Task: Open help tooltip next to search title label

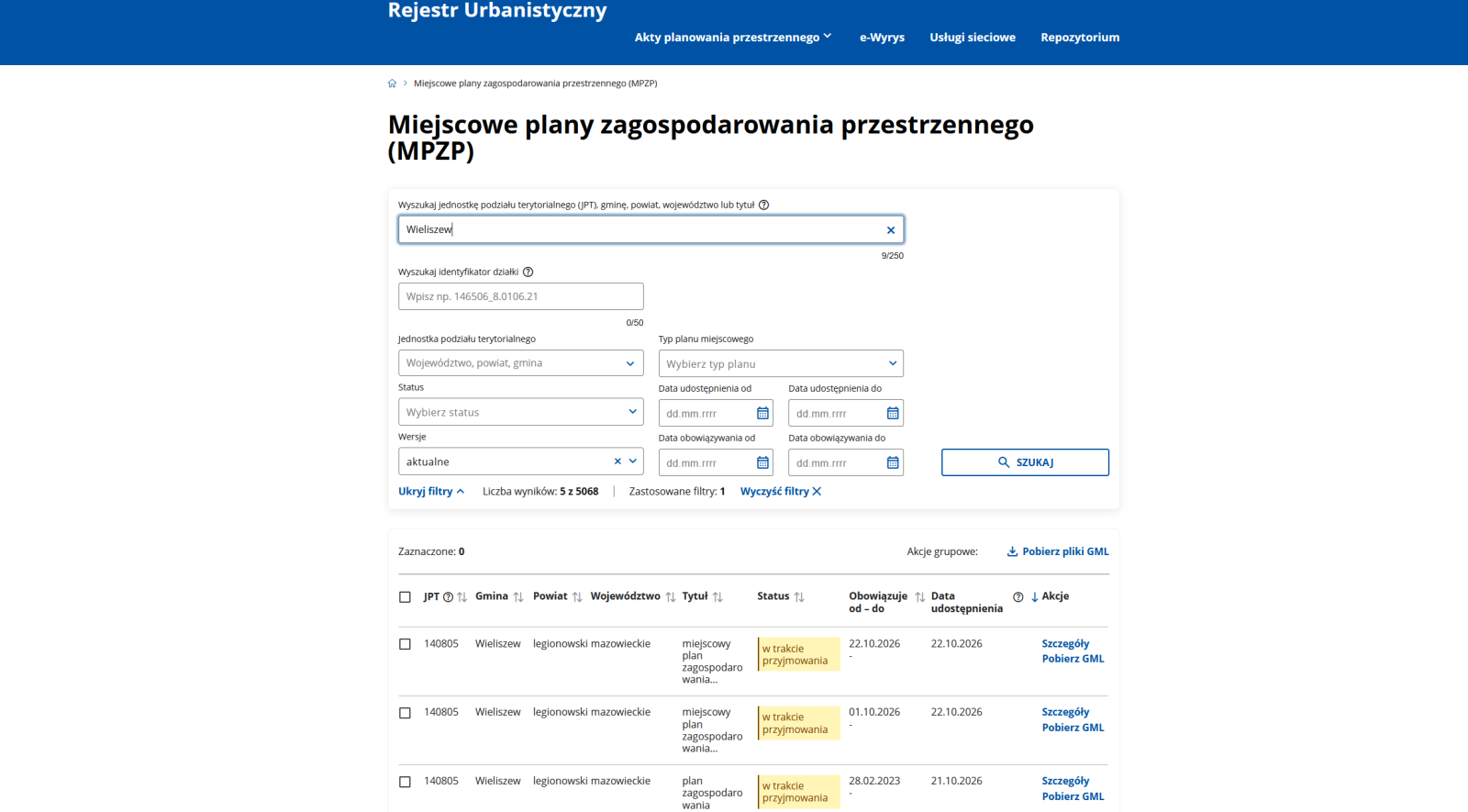Action: pos(763,206)
